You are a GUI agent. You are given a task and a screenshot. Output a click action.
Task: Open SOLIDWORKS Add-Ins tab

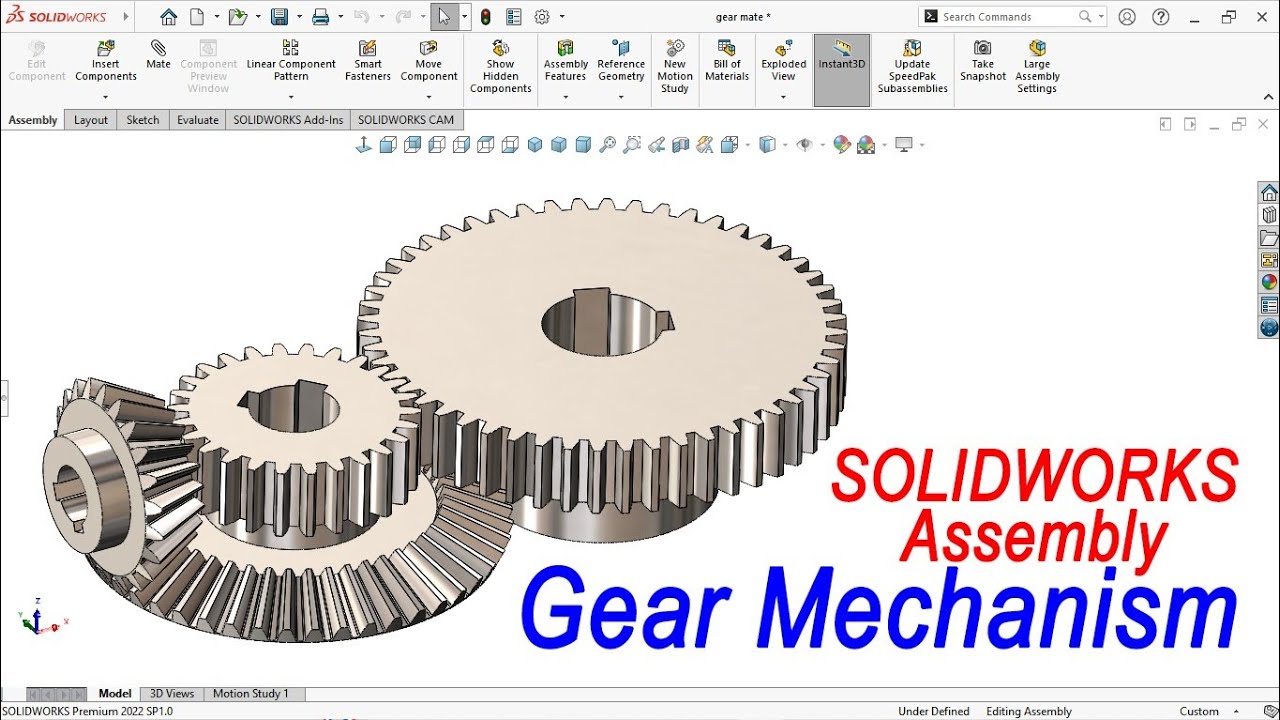pos(288,120)
